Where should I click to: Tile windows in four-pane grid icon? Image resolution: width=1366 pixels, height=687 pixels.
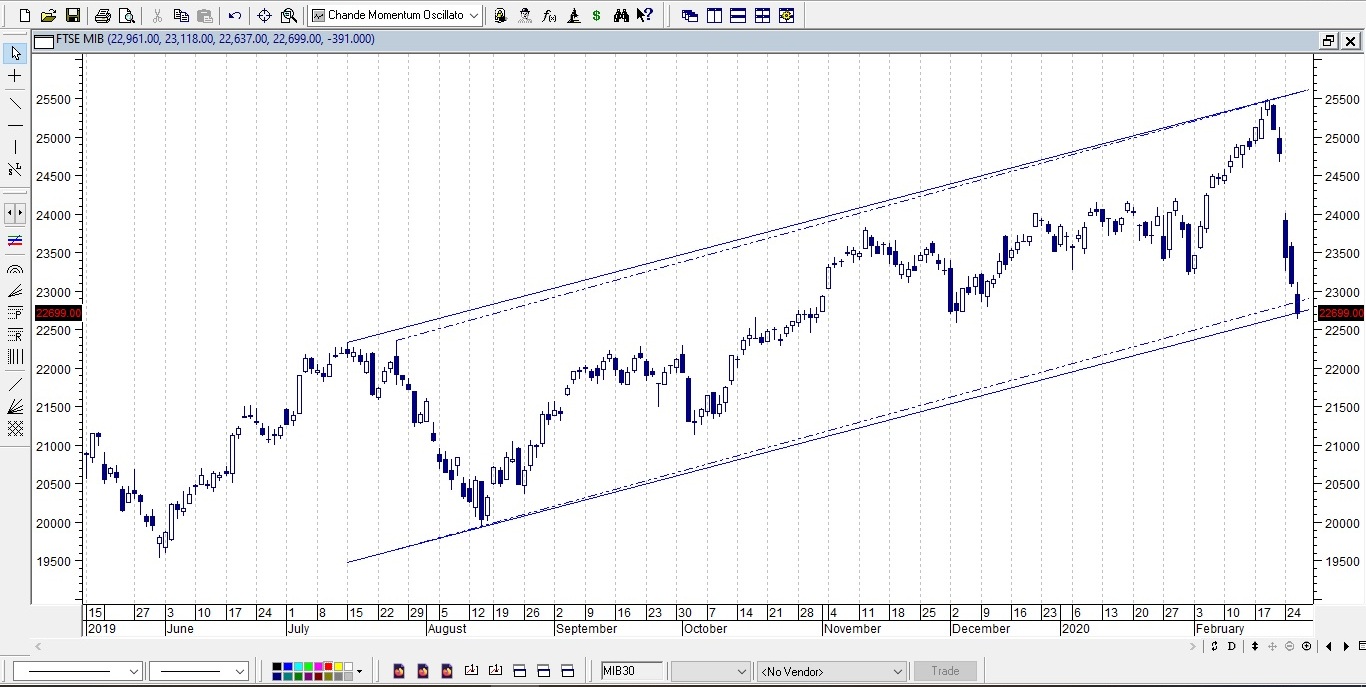click(762, 15)
